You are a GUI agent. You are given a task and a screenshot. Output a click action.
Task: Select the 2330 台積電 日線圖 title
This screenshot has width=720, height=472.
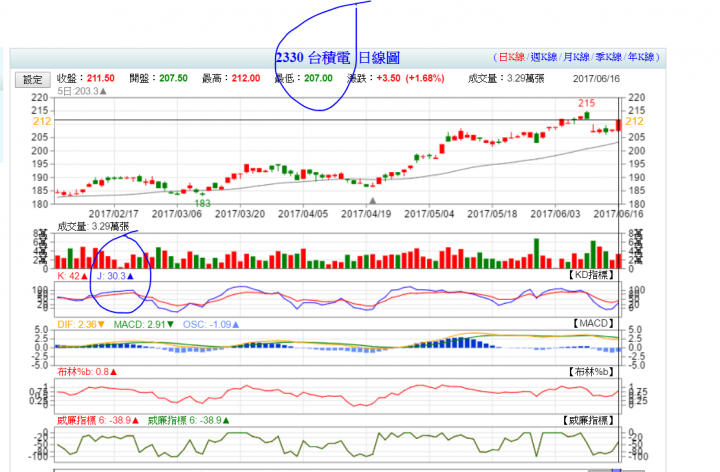338,58
